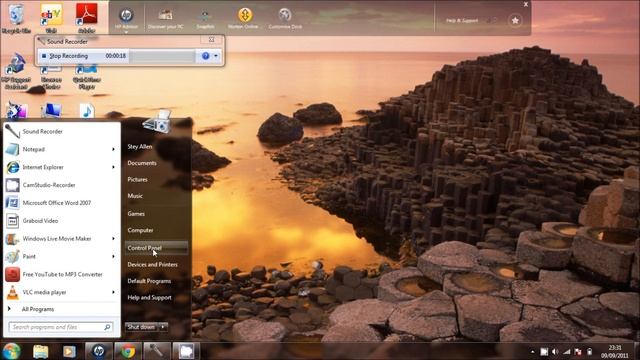This screenshot has width=640, height=360.
Task: Close the Sound Recorder window
Action: coord(211,40)
